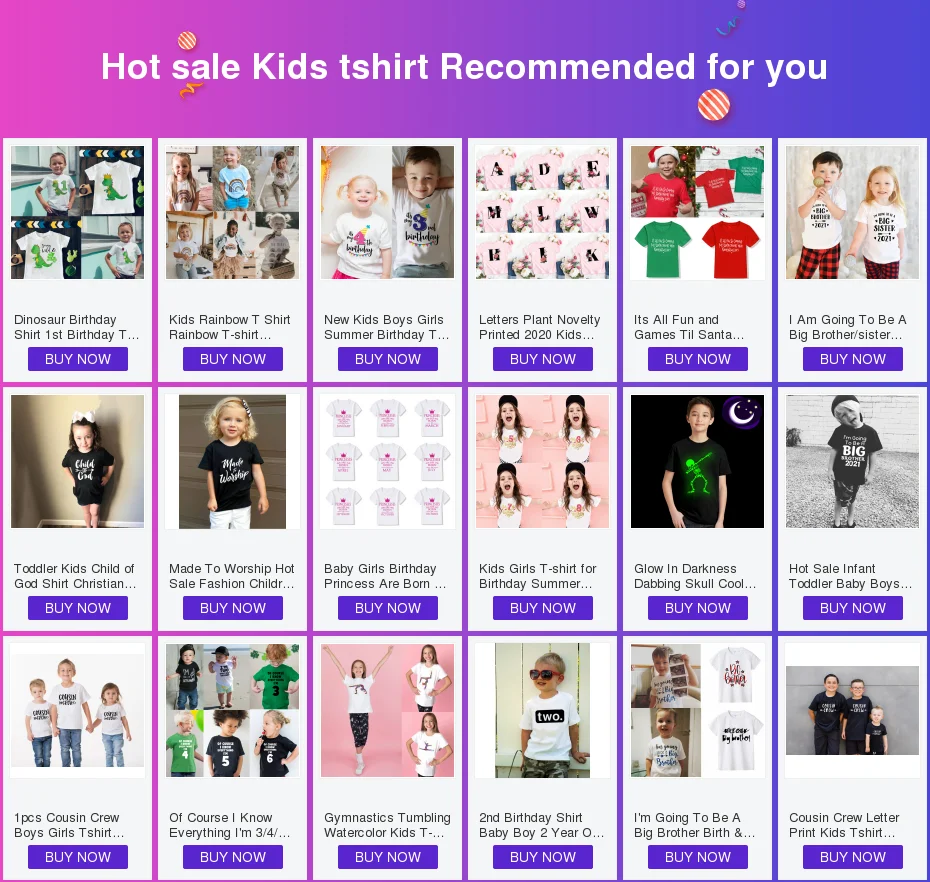
Task: Open the Dinosaur Birthday Shirt product image
Action: [77, 212]
